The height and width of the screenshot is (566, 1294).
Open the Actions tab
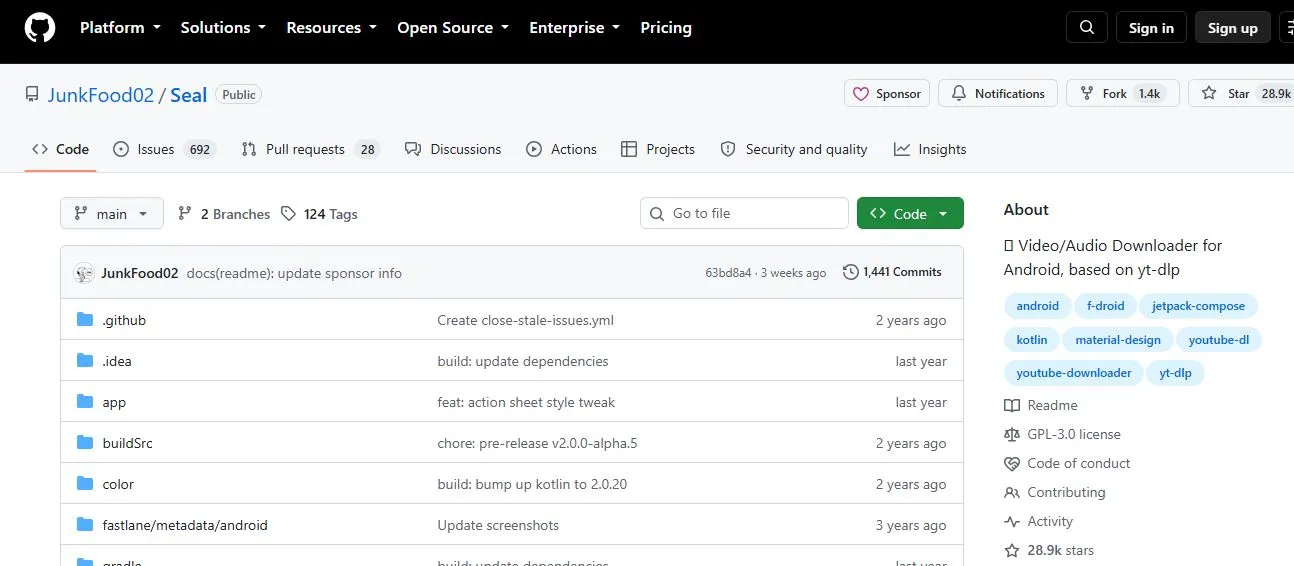pyautogui.click(x=562, y=149)
